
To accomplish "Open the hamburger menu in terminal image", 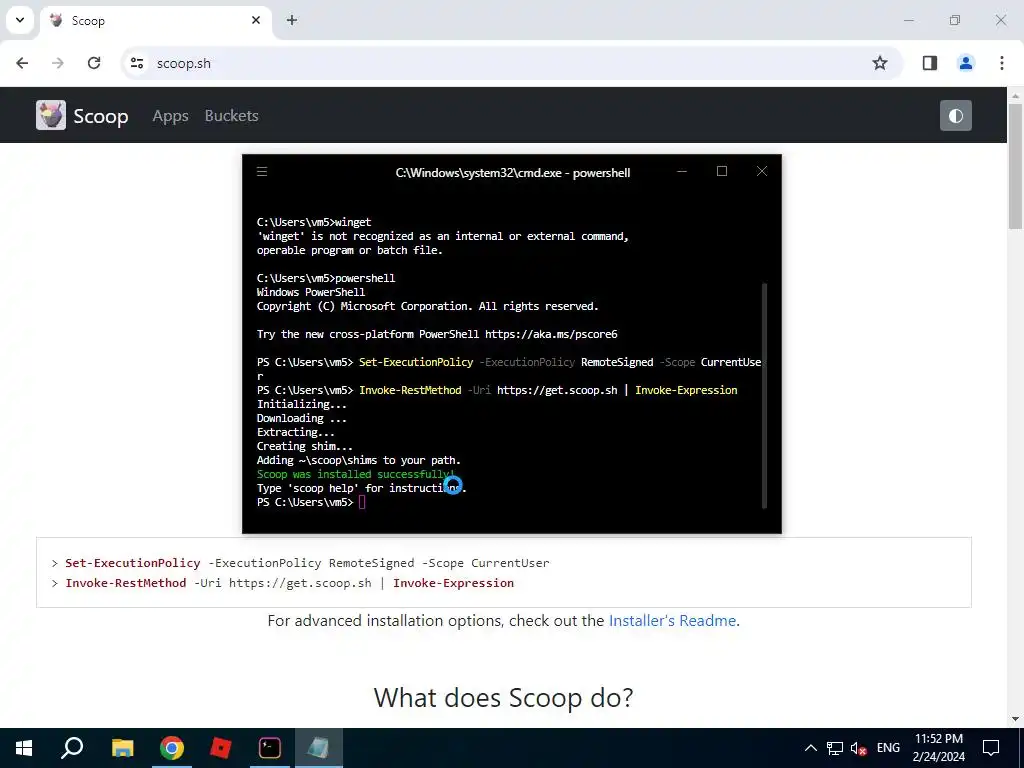I will tap(262, 172).
